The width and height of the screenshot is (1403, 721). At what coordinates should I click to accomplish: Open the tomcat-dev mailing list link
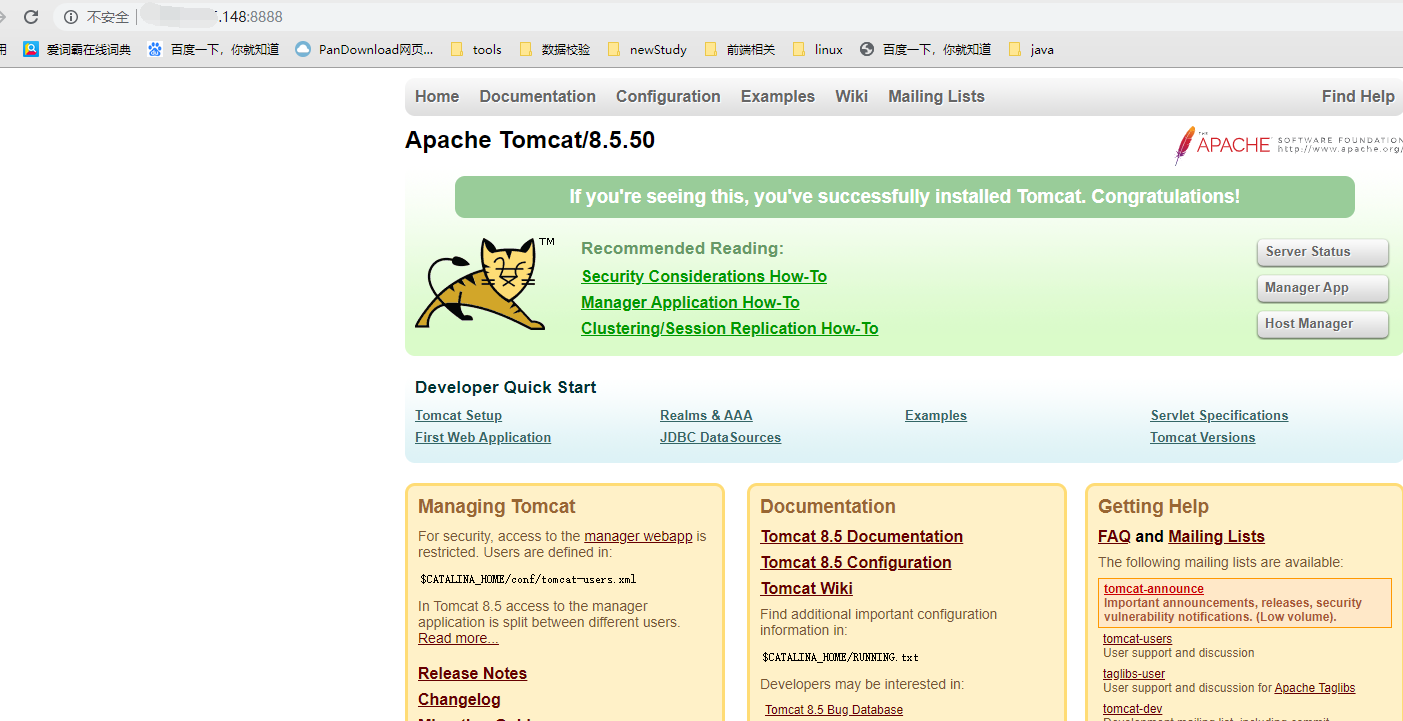click(1133, 709)
